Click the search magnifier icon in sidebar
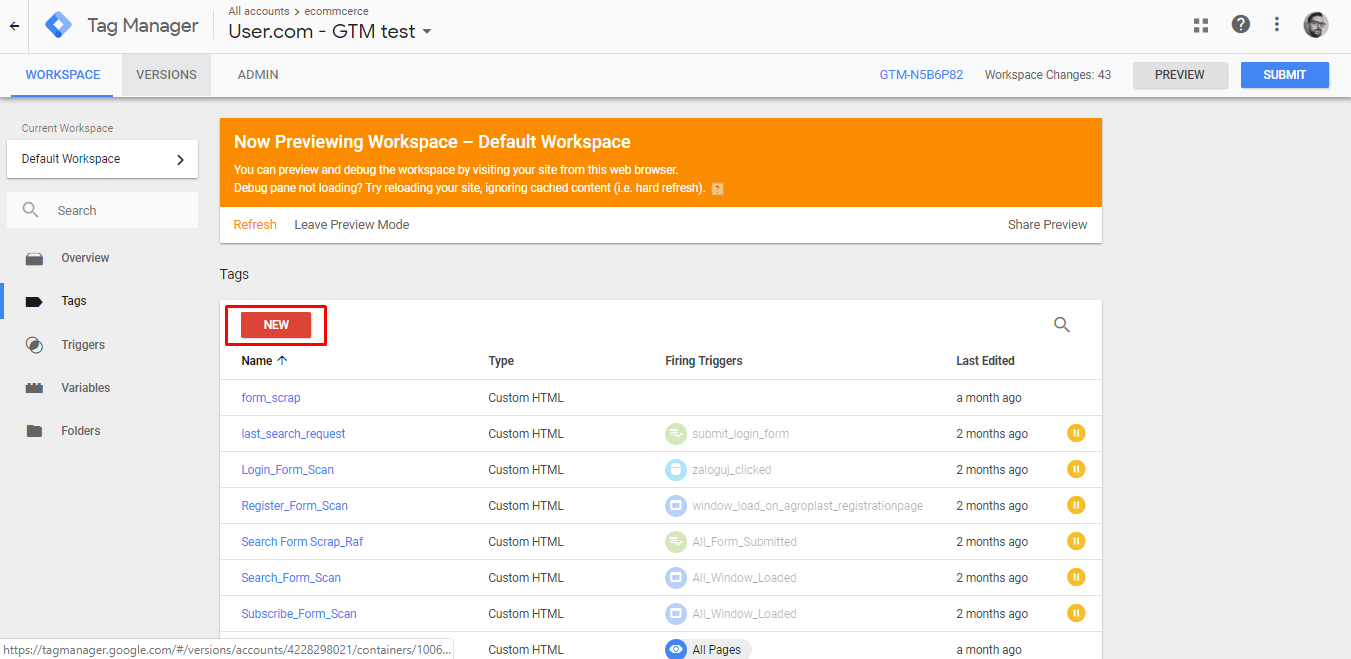This screenshot has height=659, width=1351. (31, 210)
